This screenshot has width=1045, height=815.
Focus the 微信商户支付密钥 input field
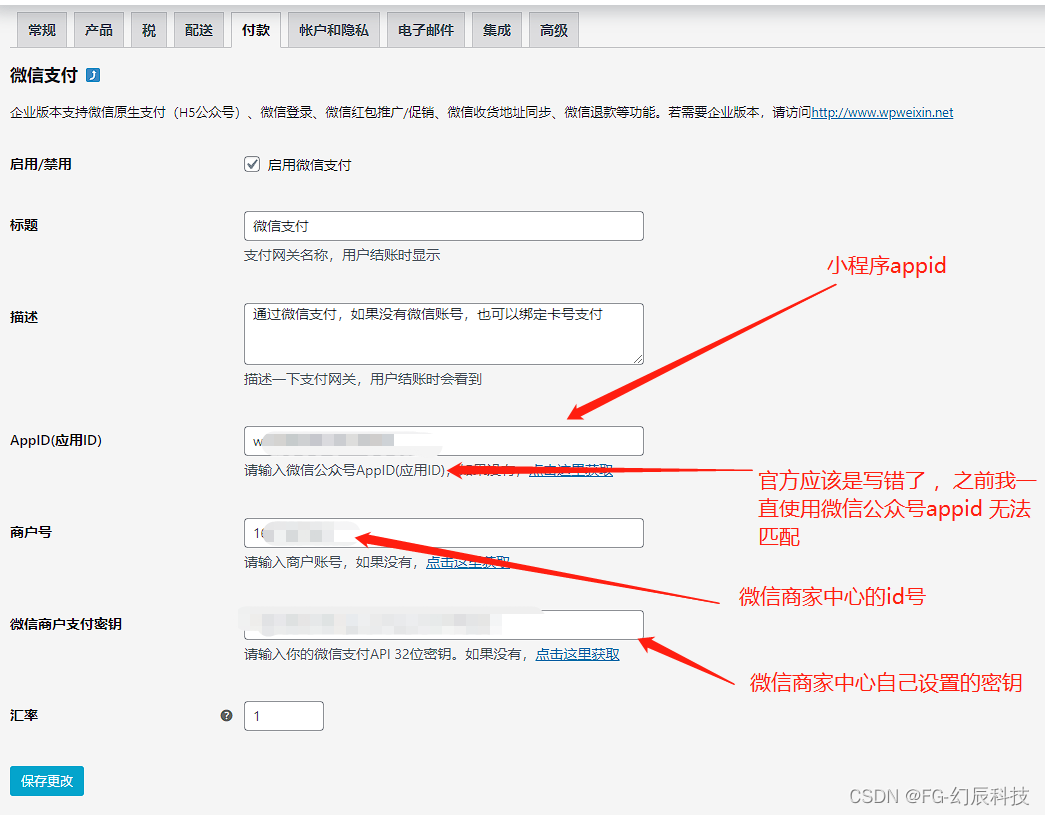click(444, 624)
